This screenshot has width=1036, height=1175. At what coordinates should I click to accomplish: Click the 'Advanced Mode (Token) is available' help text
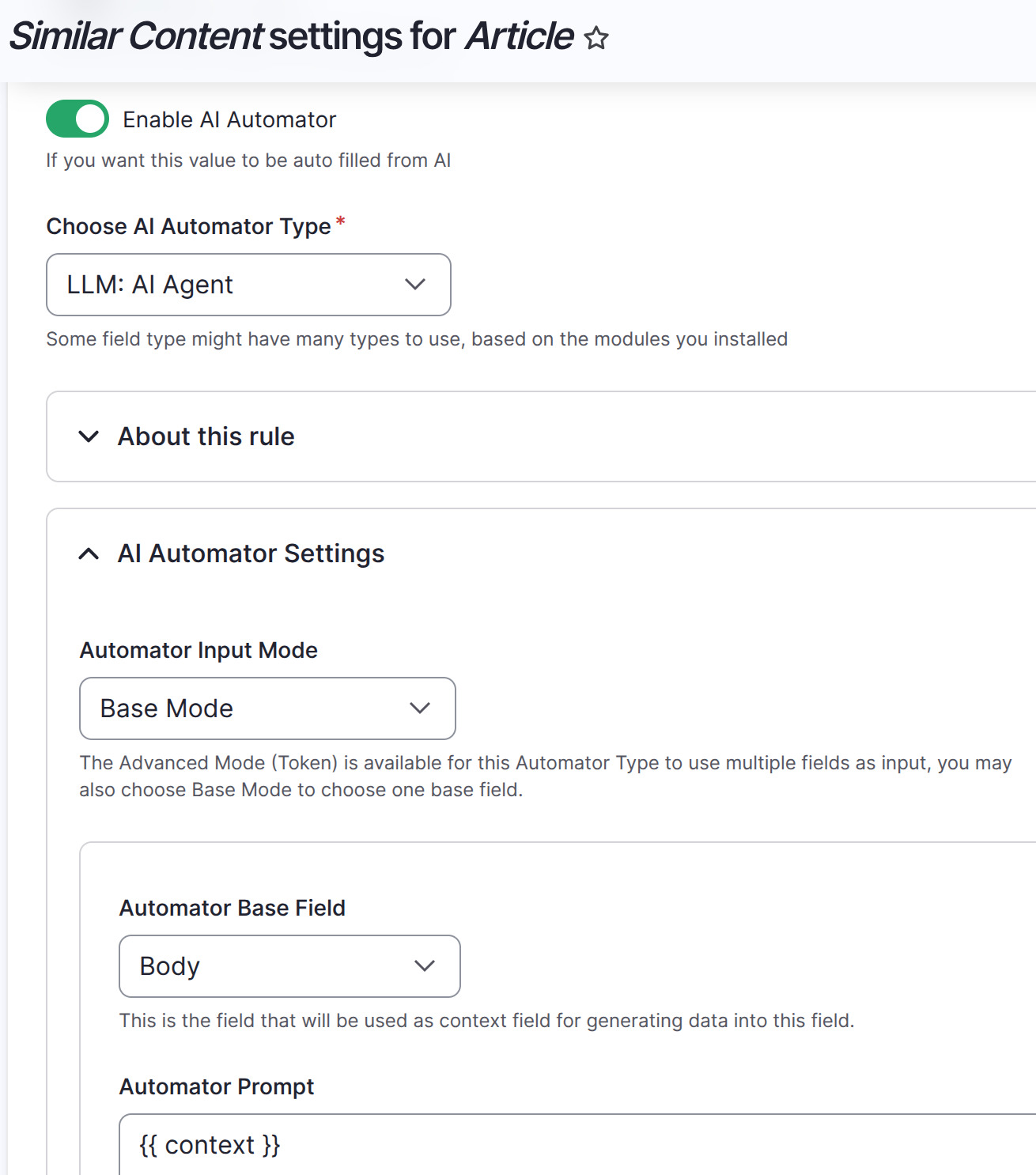(546, 776)
